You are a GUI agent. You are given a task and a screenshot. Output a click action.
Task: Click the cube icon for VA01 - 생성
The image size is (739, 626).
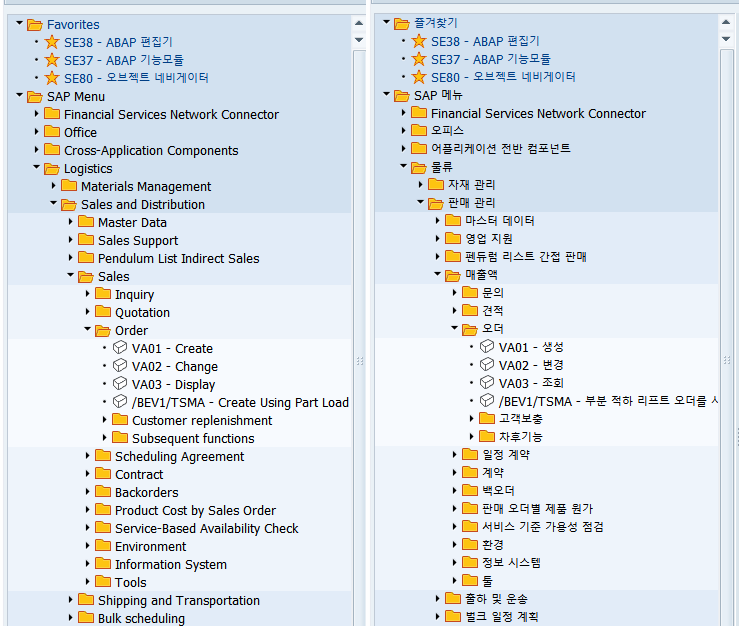click(487, 346)
